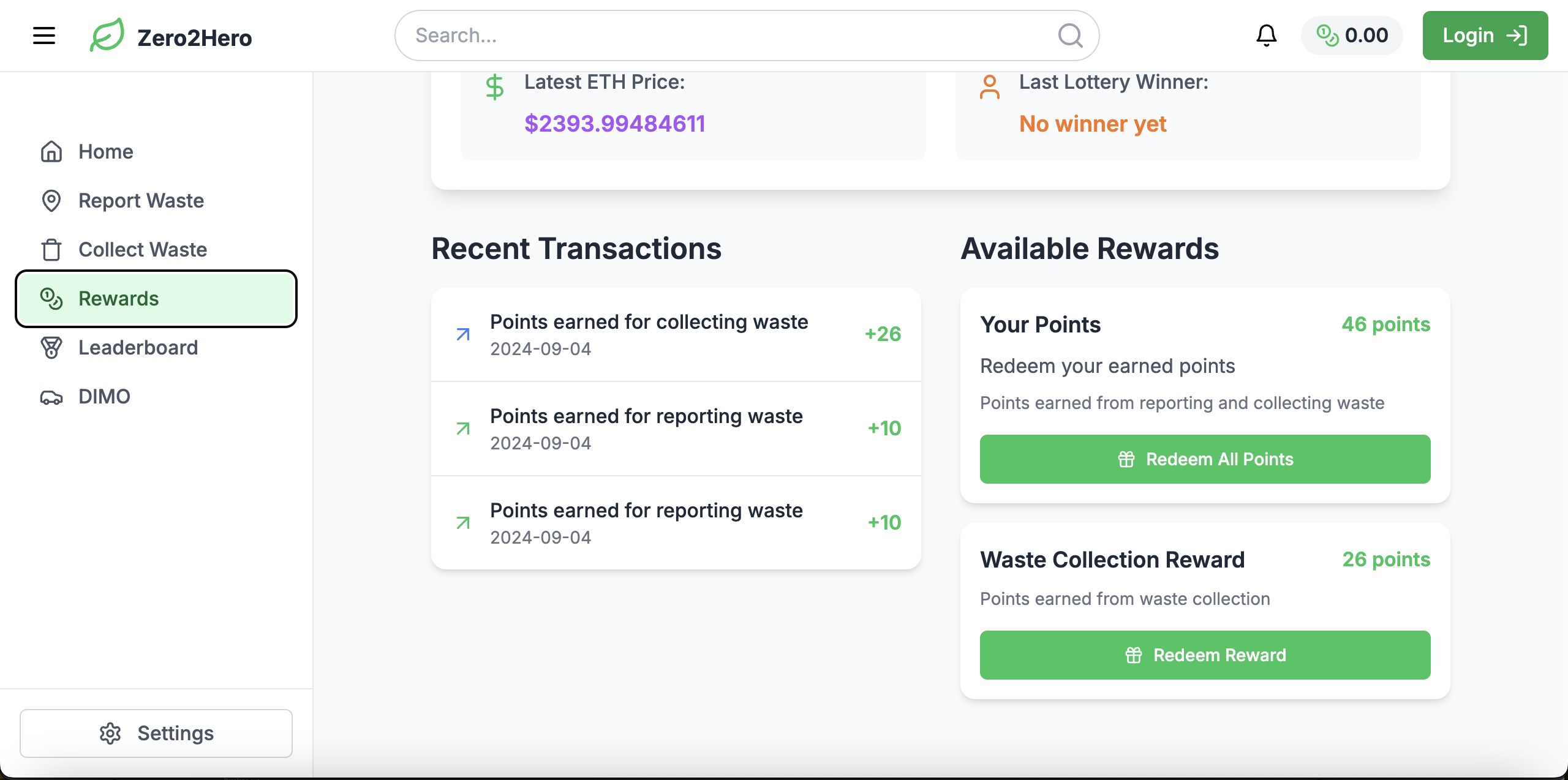Screen dimensions: 1568x780
Task: Click the dollar sign ETH price icon
Action: pos(494,87)
